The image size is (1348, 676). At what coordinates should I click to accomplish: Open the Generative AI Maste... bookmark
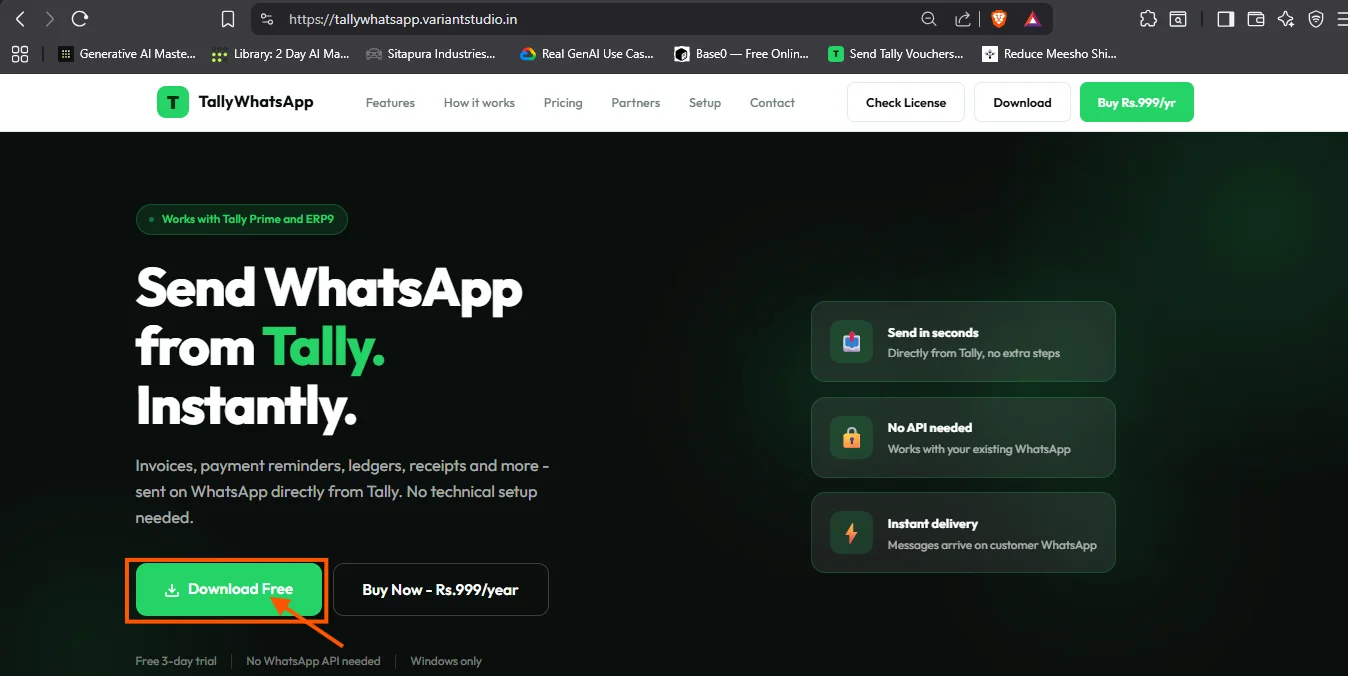(127, 54)
